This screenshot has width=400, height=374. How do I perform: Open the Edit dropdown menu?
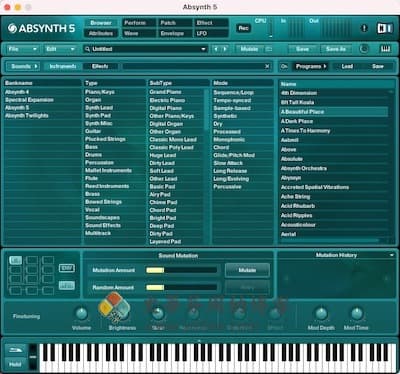pos(60,49)
